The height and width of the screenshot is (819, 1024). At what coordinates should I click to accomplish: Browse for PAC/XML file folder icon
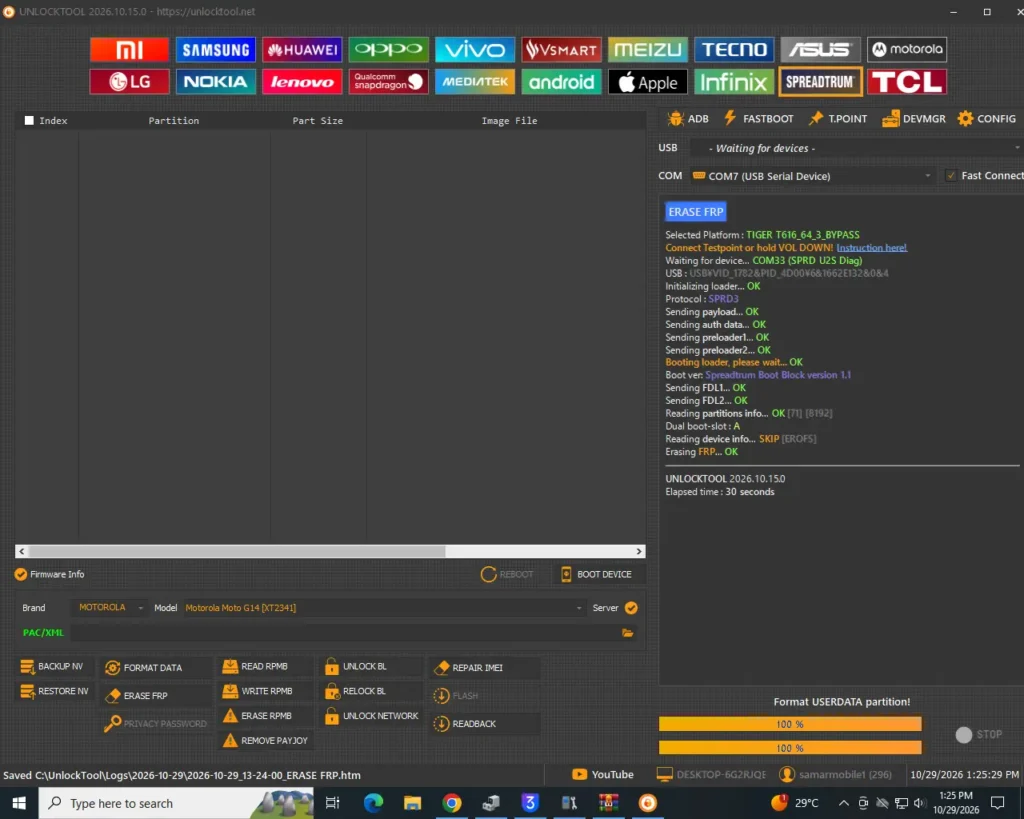(x=628, y=633)
